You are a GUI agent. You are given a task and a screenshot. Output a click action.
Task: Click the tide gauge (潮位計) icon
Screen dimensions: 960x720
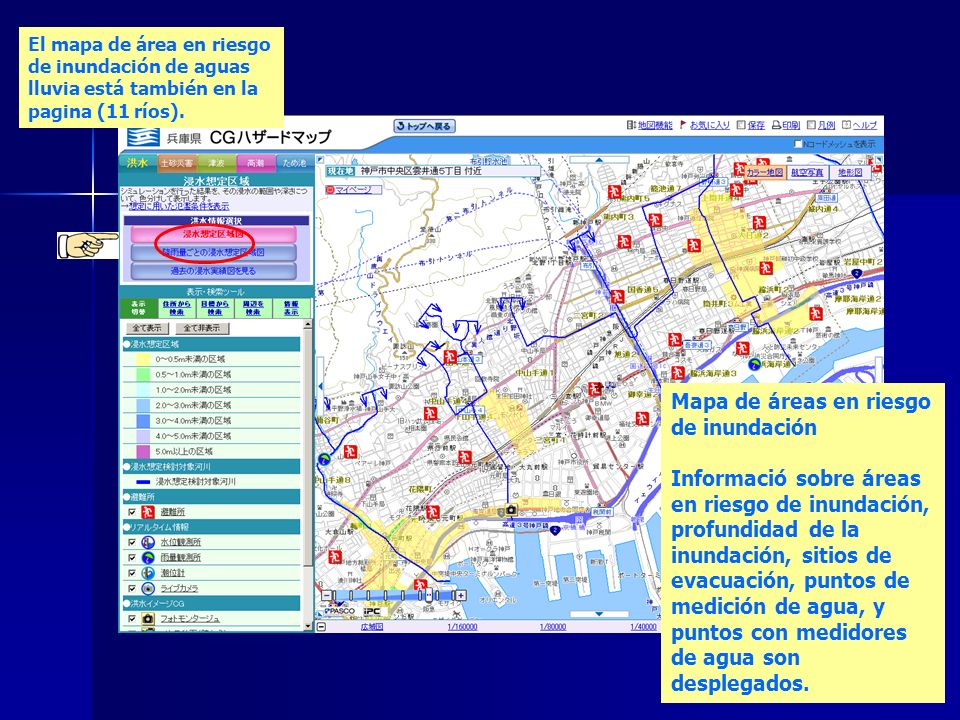(x=148, y=572)
